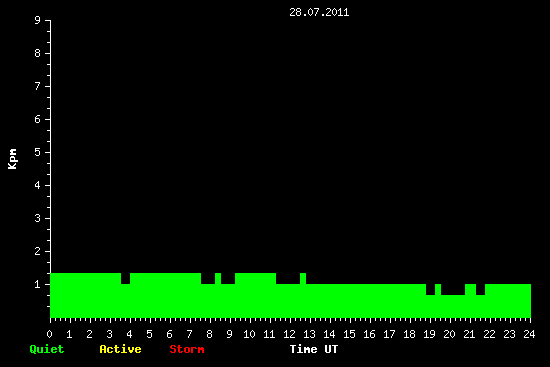Click the hour 19 tick label

pyautogui.click(x=429, y=334)
